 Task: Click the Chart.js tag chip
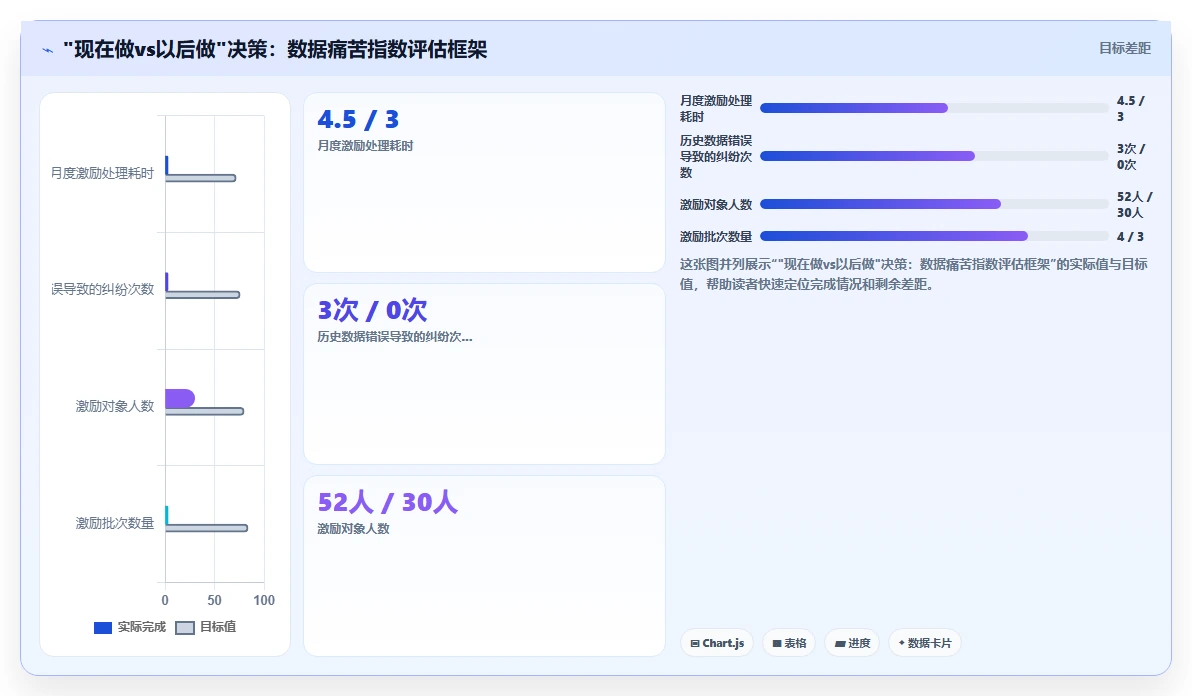coord(717,643)
